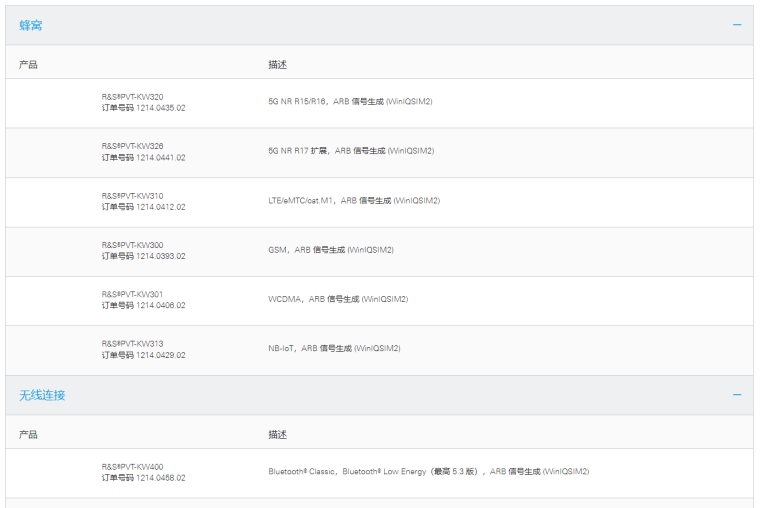Click the 5G NR R17 扩展 description
The image size is (760, 508).
click(350, 151)
